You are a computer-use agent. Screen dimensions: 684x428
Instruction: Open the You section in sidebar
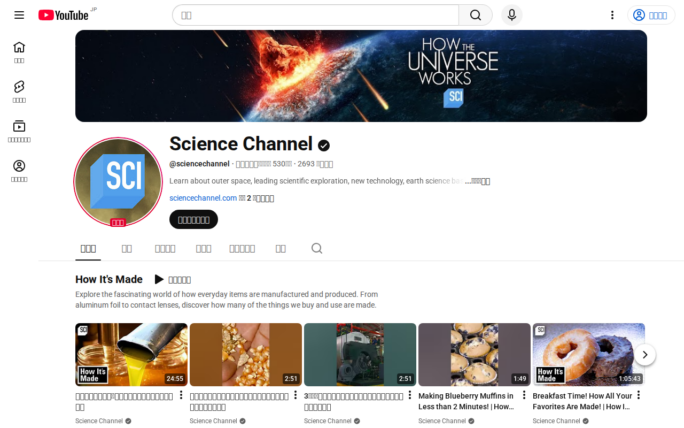click(19, 170)
